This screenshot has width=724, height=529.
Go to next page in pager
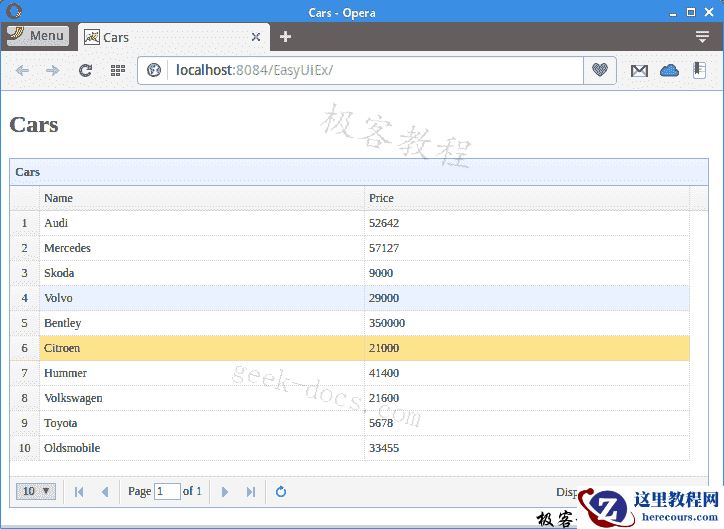click(x=224, y=492)
